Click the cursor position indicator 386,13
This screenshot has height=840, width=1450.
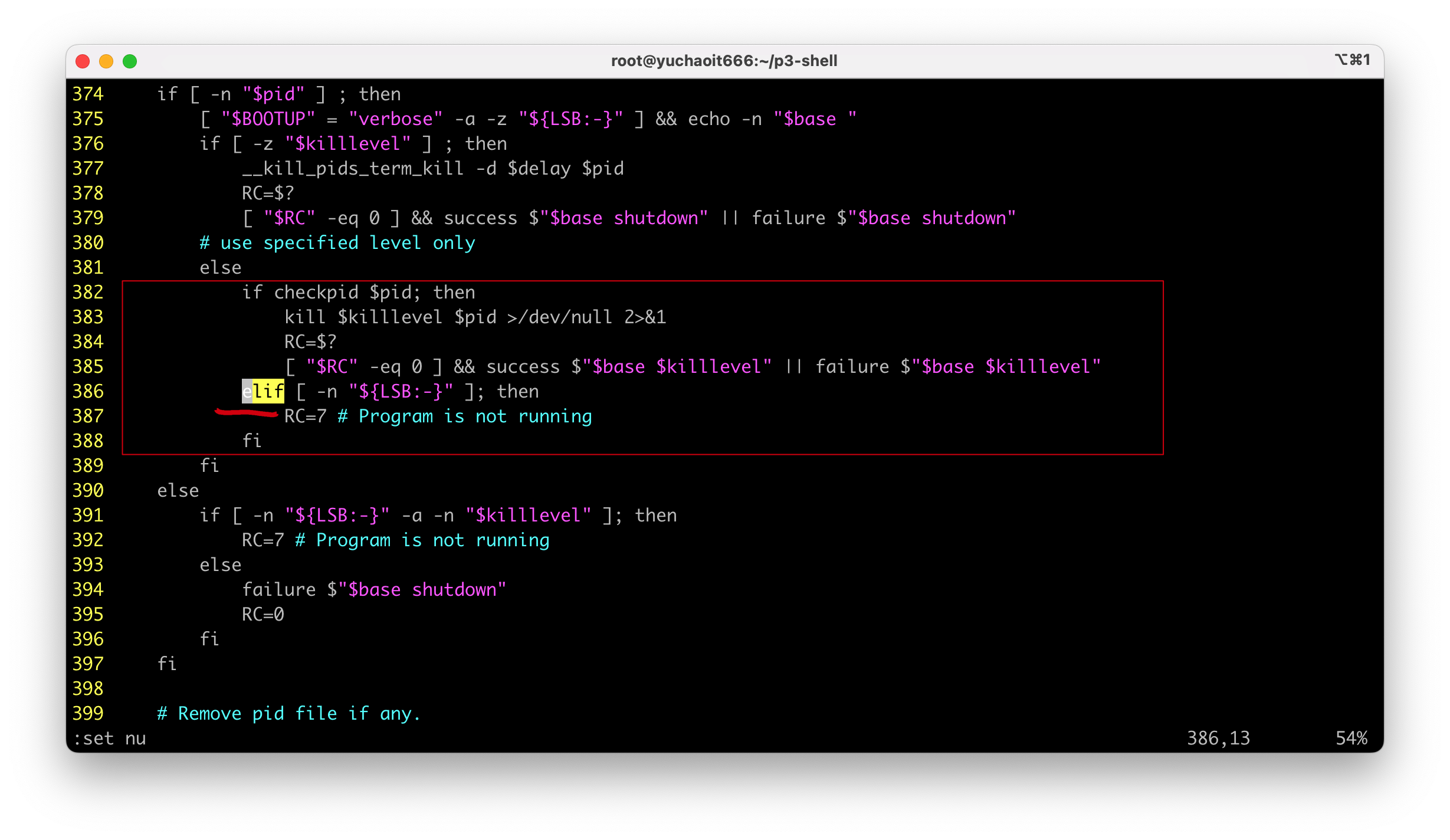pos(1218,739)
